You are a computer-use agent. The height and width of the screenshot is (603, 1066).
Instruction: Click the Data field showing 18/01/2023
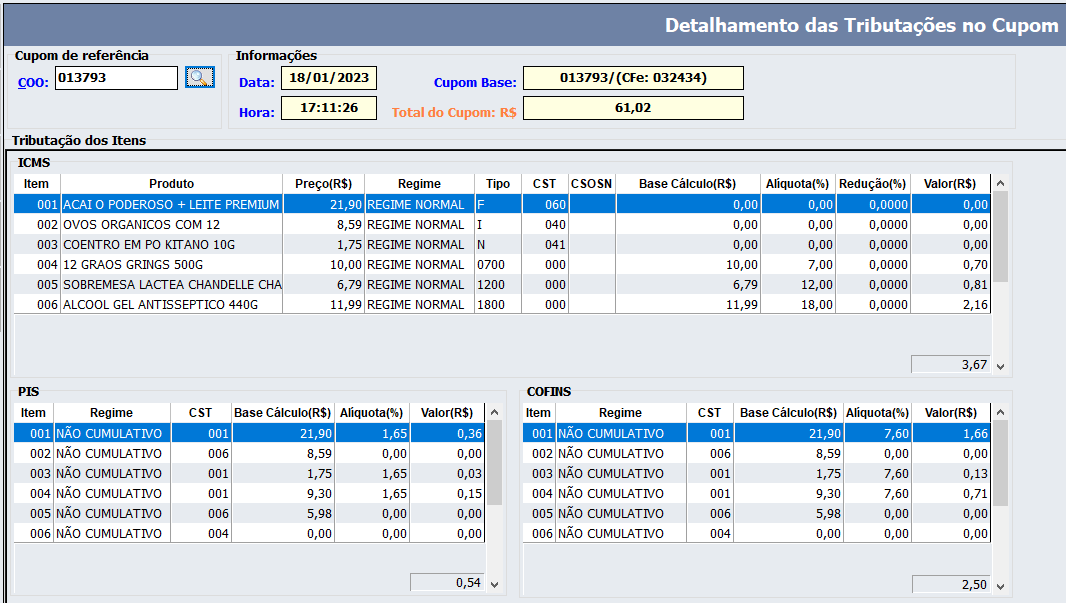tap(328, 78)
